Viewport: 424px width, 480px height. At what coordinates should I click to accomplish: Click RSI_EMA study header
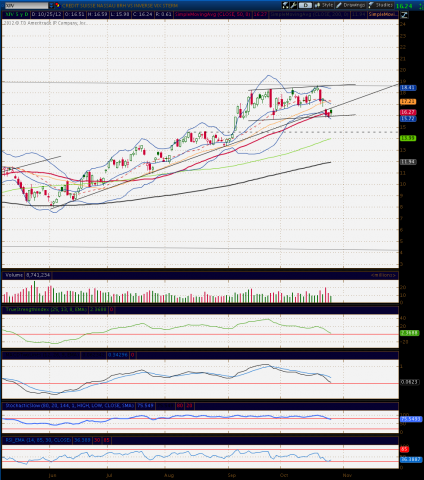(x=38, y=440)
